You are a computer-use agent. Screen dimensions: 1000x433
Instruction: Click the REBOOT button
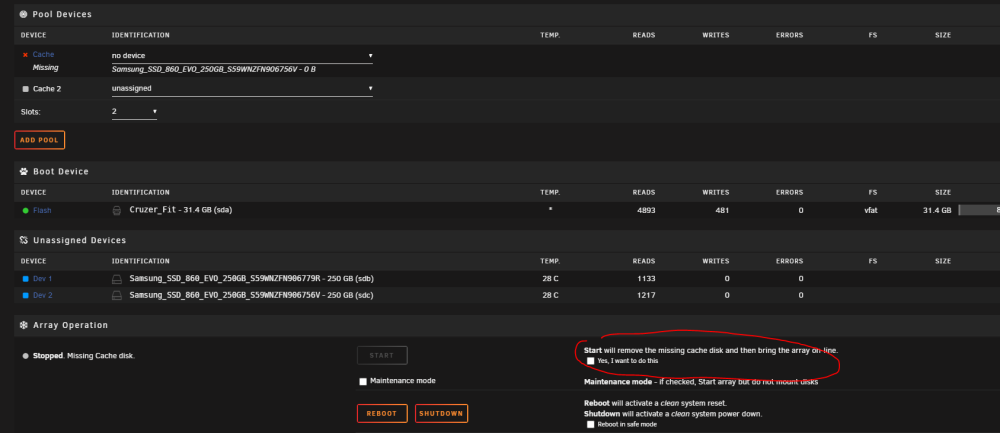point(382,413)
